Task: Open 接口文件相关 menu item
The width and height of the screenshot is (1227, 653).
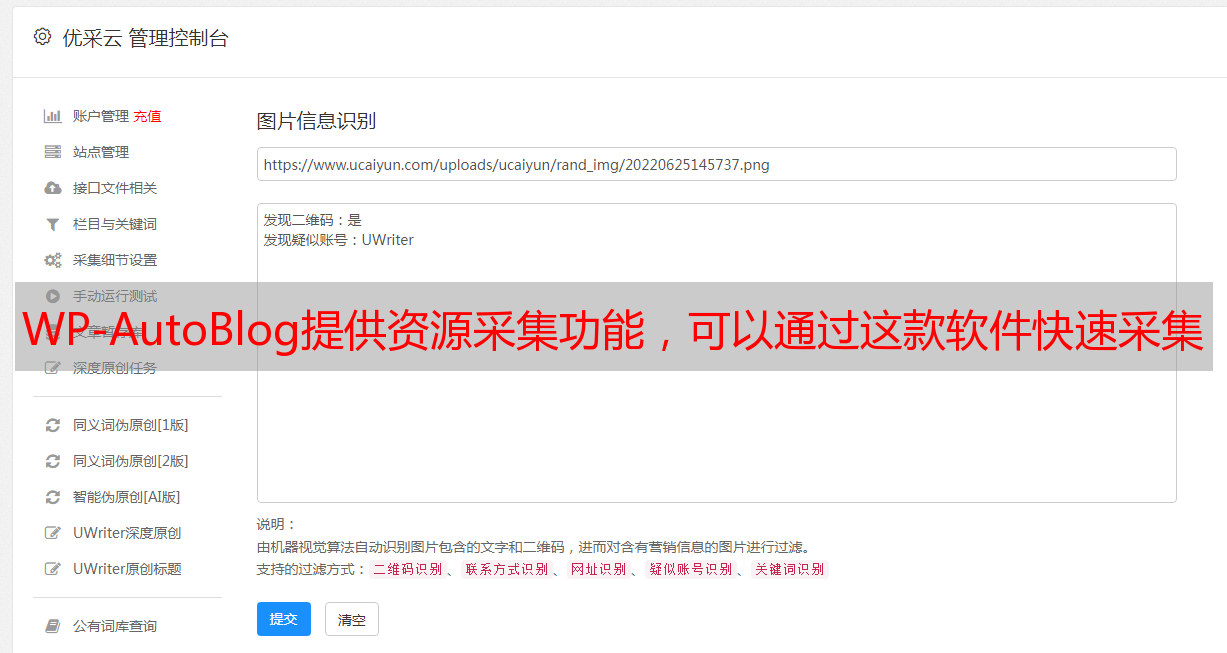Action: pyautogui.click(x=115, y=188)
